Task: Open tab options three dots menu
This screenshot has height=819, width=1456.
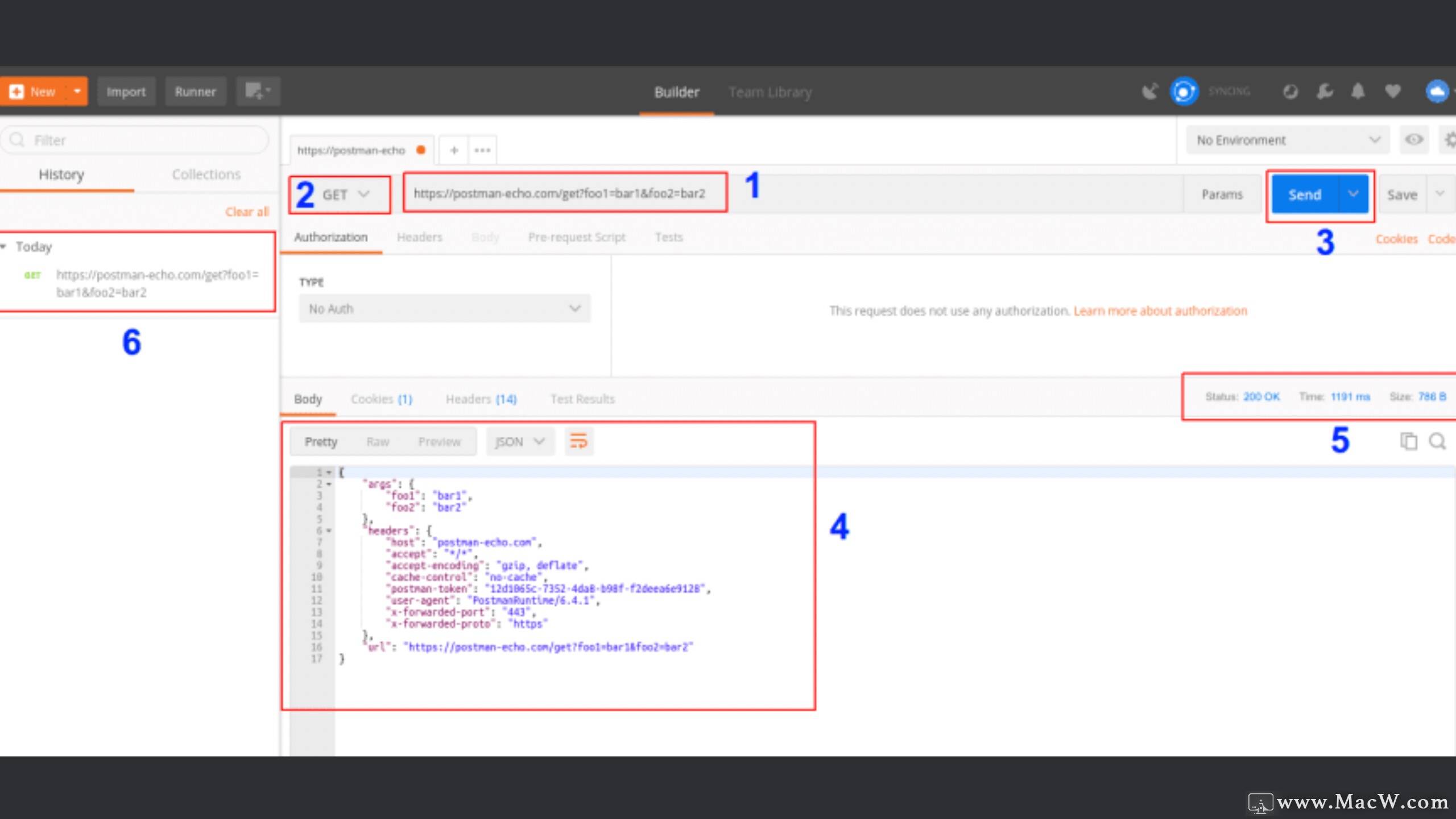Action: [482, 150]
